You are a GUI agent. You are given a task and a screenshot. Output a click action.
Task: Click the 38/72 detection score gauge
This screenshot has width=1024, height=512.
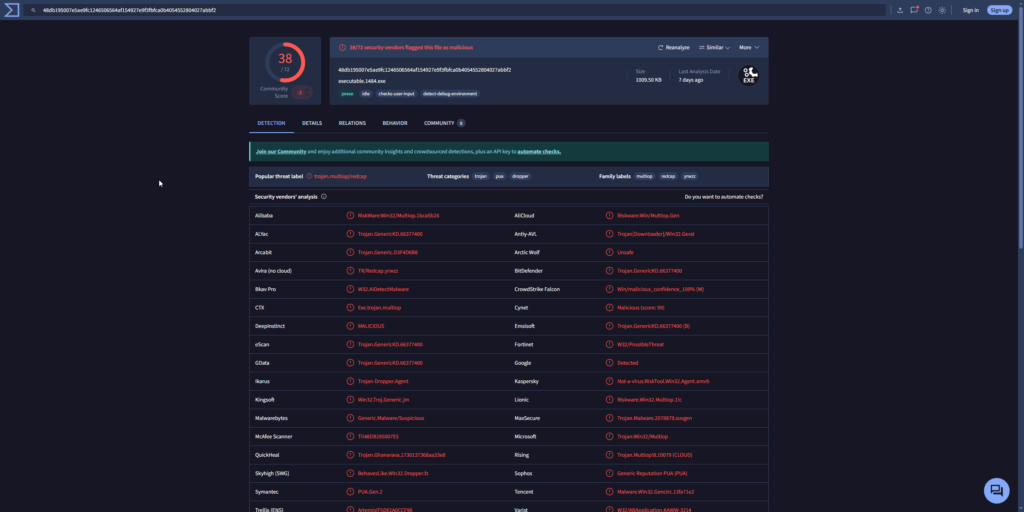coord(285,63)
